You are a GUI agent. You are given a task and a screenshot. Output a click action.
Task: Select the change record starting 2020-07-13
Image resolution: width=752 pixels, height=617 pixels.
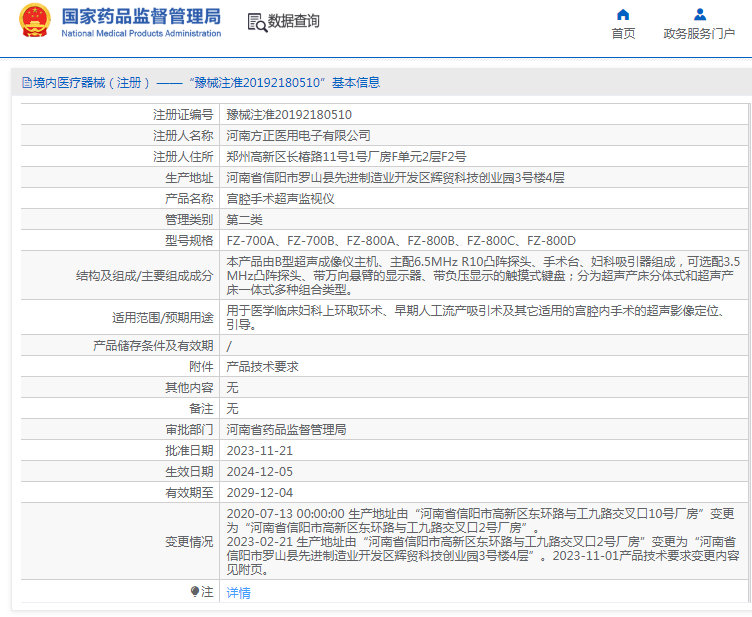pyautogui.click(x=483, y=542)
